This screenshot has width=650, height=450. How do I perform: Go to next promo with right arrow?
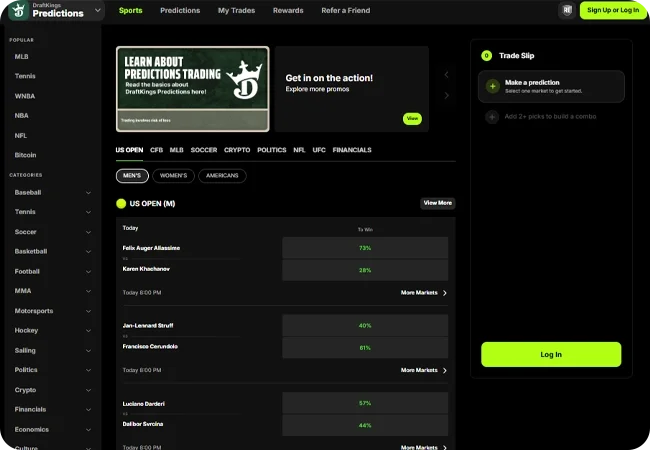click(x=446, y=95)
